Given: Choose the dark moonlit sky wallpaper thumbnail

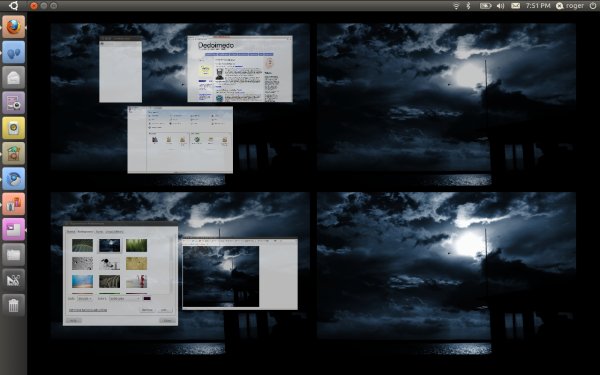Looking at the screenshot, I should tap(109, 245).
